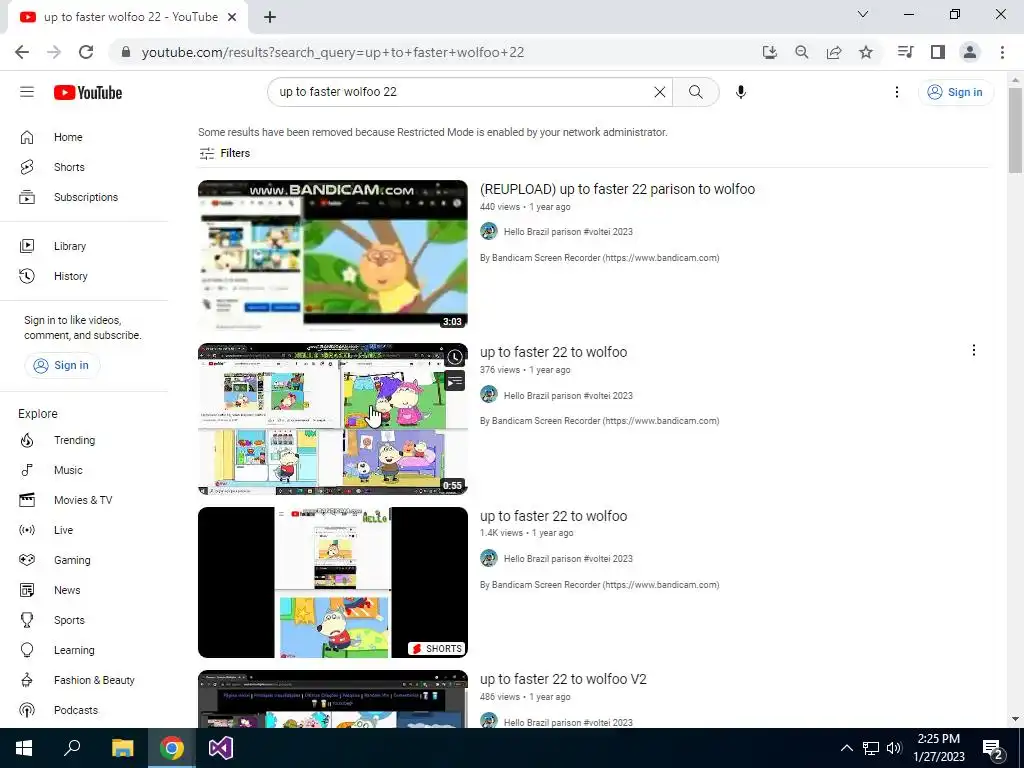1024x768 pixels.
Task: Open Visual Studio from taskbar
Action: (221, 748)
